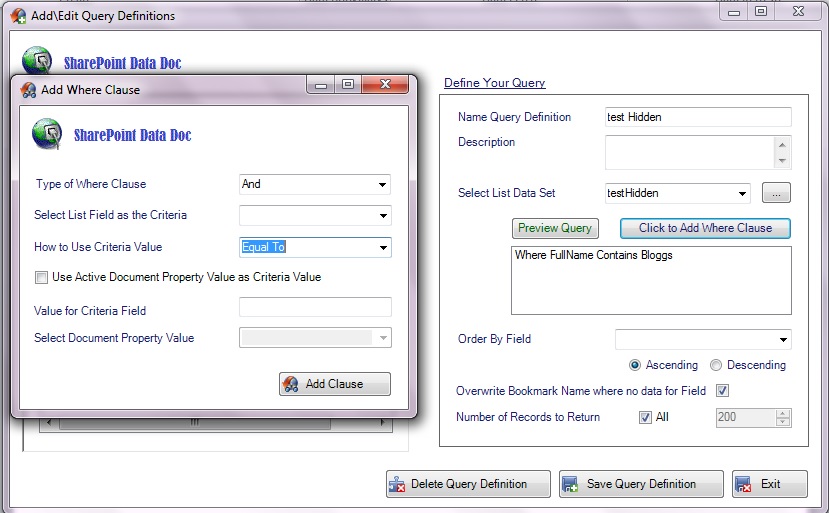829x513 pixels.
Task: Click the Click to Add Where Clause button
Action: click(x=705, y=228)
